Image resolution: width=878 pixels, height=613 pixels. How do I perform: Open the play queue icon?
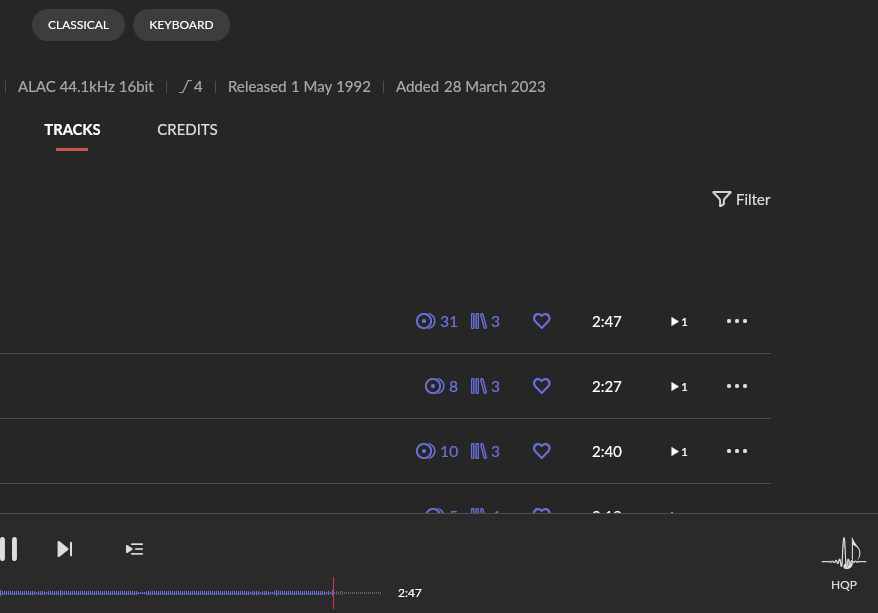[x=134, y=549]
